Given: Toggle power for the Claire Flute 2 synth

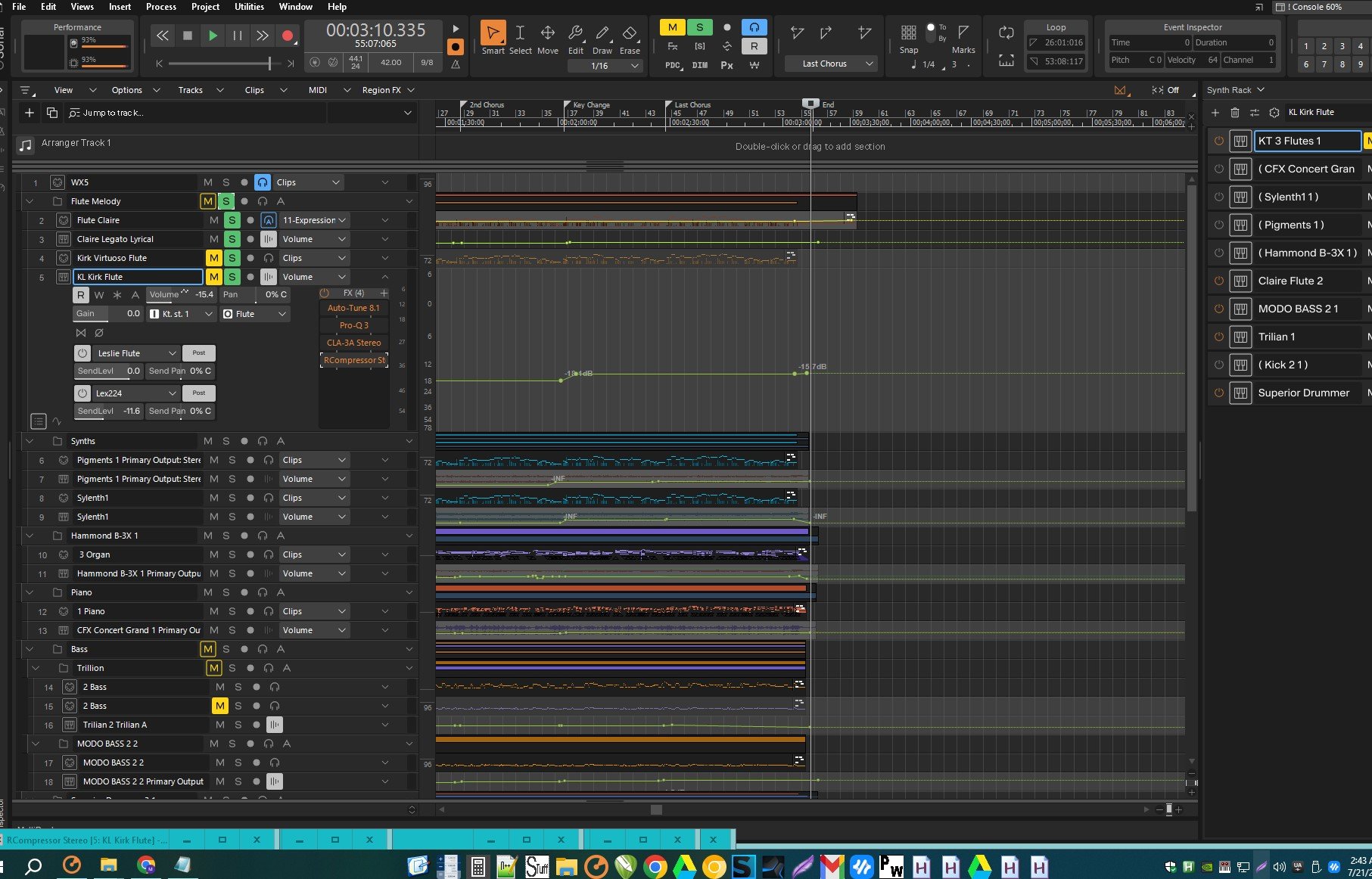Looking at the screenshot, I should tap(1219, 281).
